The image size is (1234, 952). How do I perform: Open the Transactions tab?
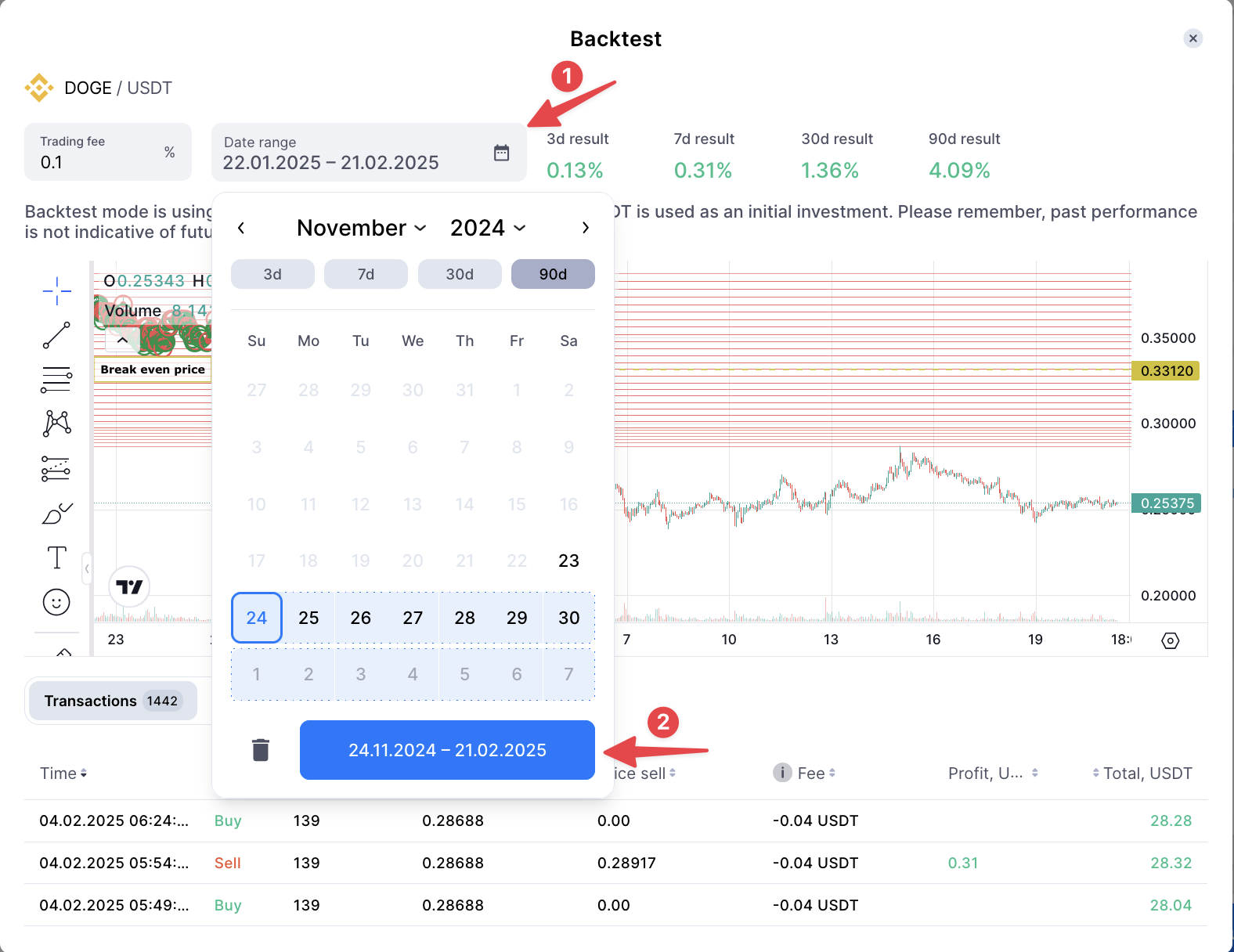tap(112, 701)
